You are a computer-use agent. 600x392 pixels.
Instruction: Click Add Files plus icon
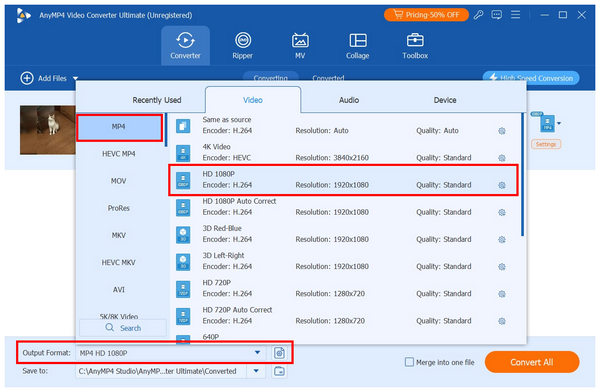tap(27, 78)
